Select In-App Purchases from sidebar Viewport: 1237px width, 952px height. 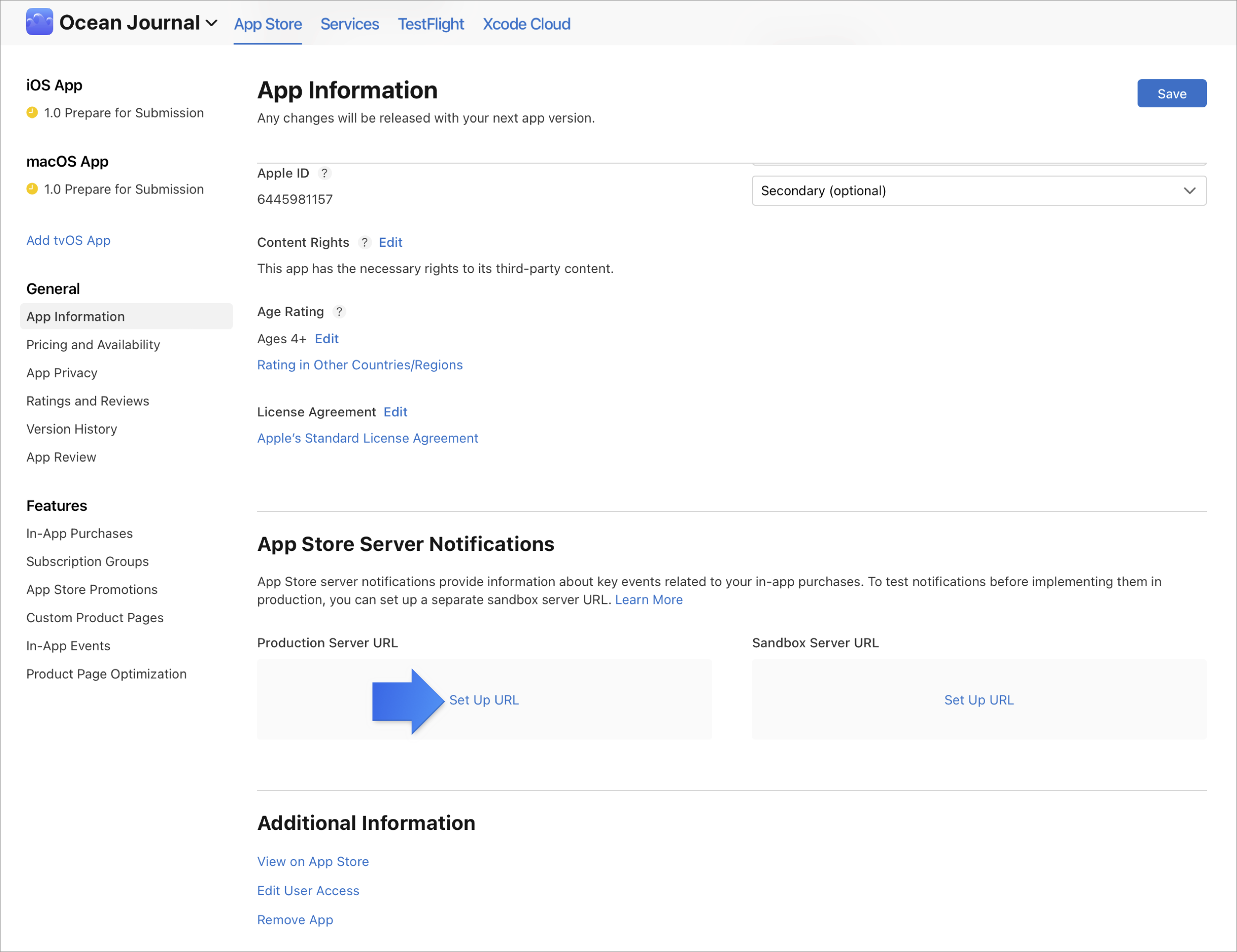coord(80,533)
